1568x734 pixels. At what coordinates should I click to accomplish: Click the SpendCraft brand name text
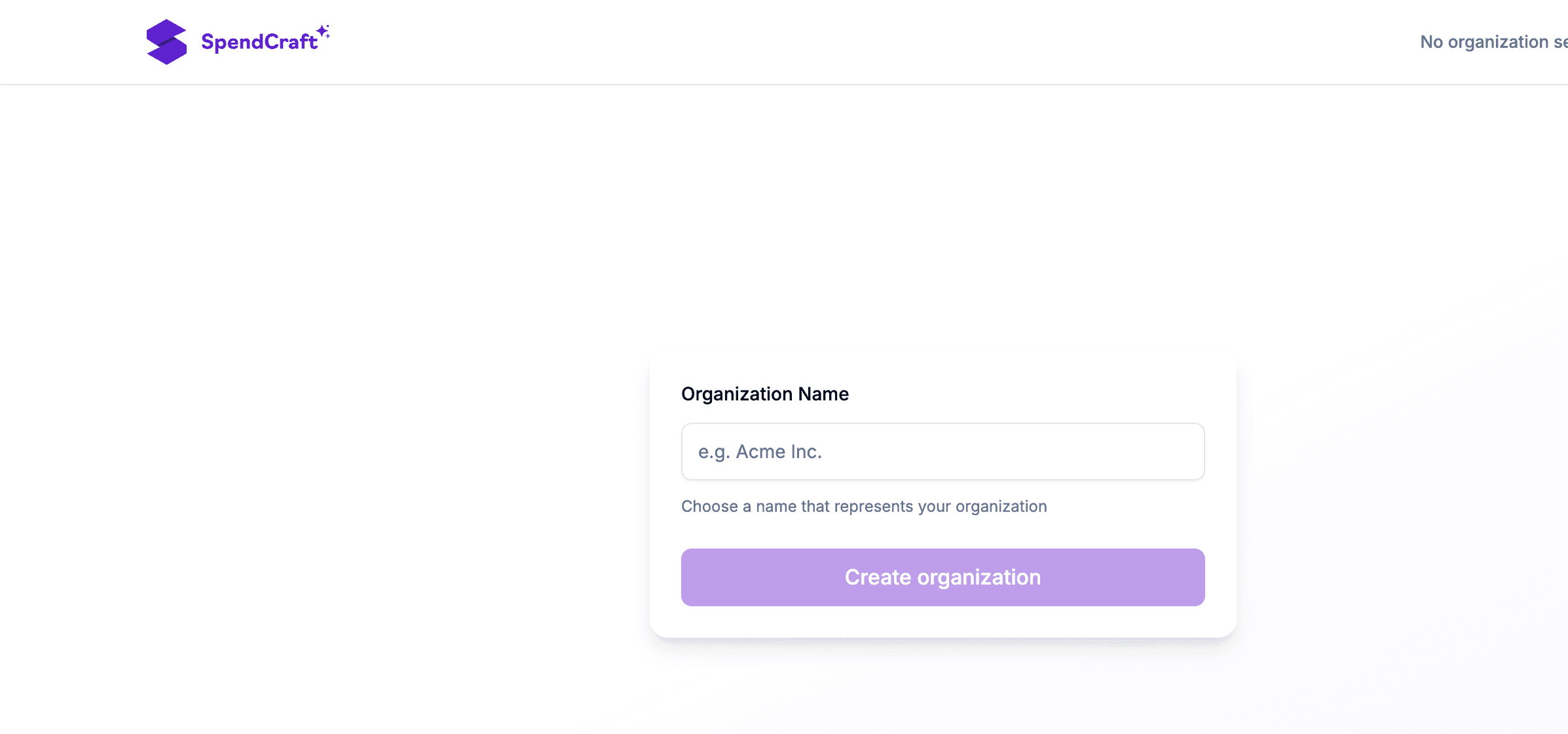[x=259, y=42]
